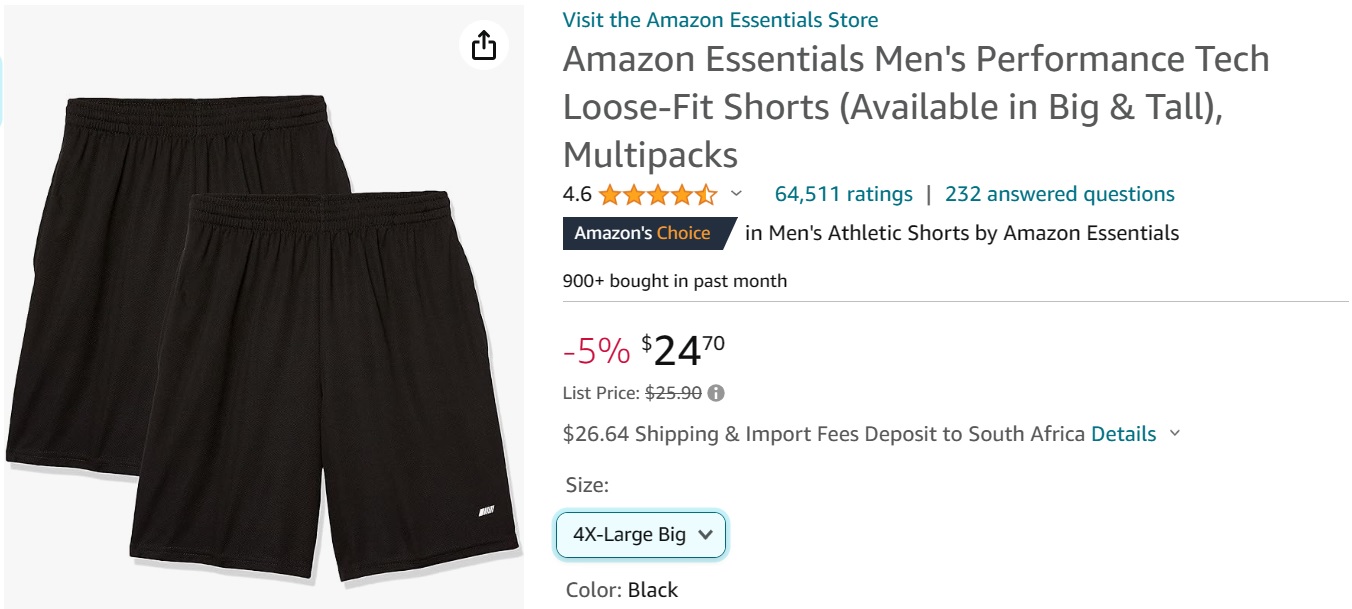Click the 4.6 rating number
Image resolution: width=1352 pixels, height=609 pixels.
point(577,194)
